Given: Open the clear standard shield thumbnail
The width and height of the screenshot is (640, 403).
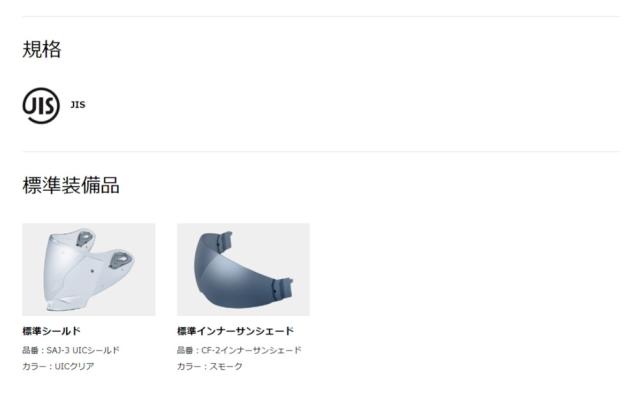Looking at the screenshot, I should tap(89, 269).
